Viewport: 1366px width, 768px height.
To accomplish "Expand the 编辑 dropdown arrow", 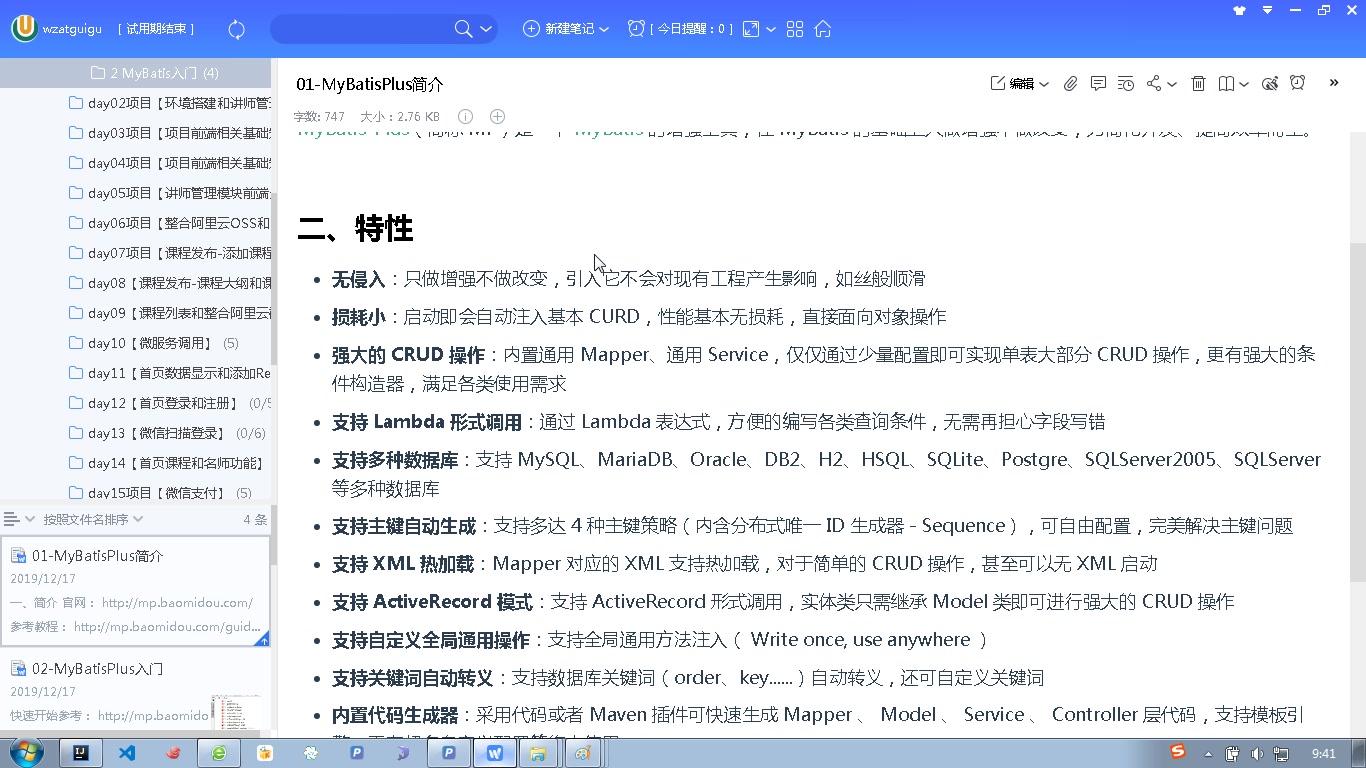I will [1044, 85].
